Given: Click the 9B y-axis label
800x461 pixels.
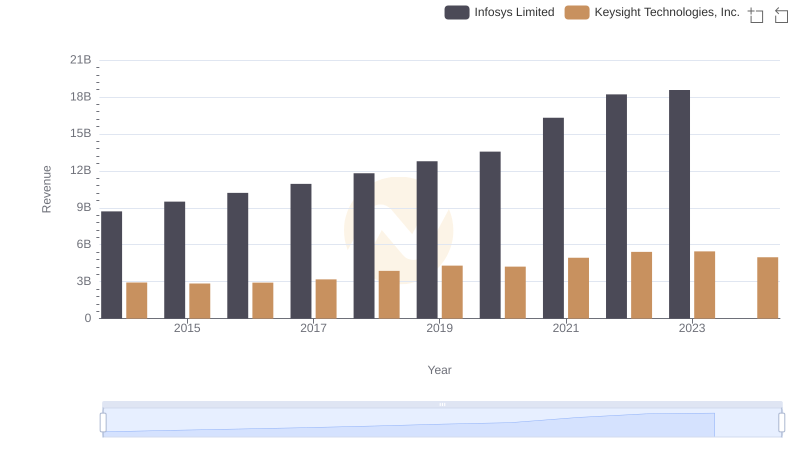Looking at the screenshot, I should 84,208.
